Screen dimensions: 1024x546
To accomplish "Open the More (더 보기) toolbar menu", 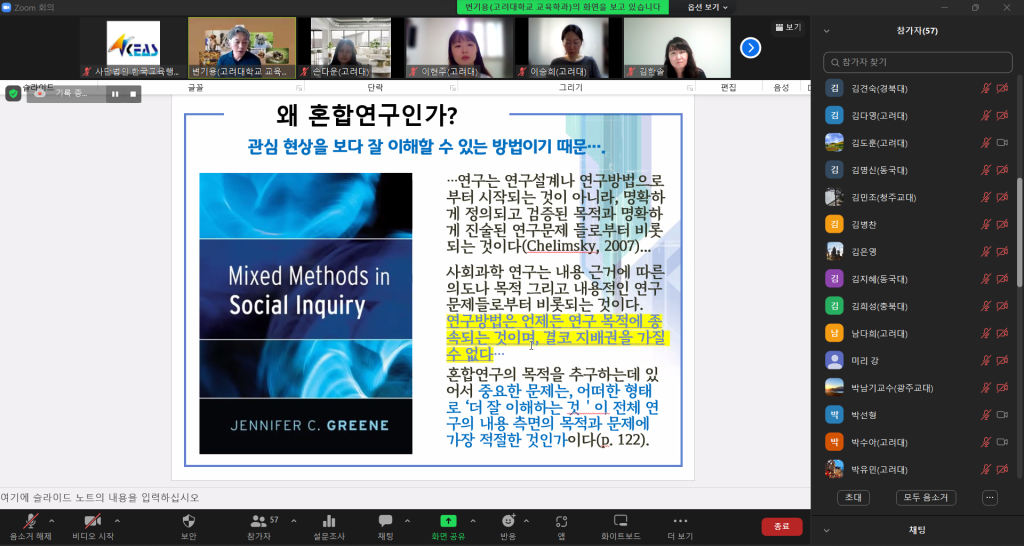I will pyautogui.click(x=680, y=521).
